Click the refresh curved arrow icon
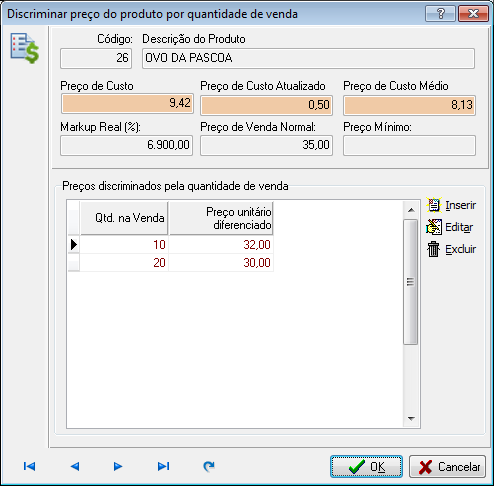 coord(209,466)
